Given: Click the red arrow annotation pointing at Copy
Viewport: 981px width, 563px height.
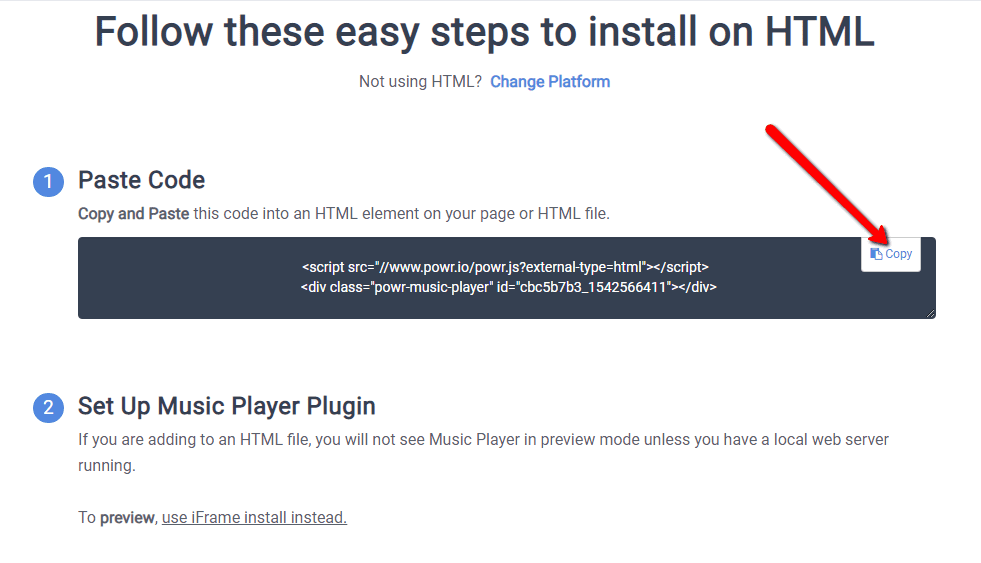Looking at the screenshot, I should click(826, 184).
